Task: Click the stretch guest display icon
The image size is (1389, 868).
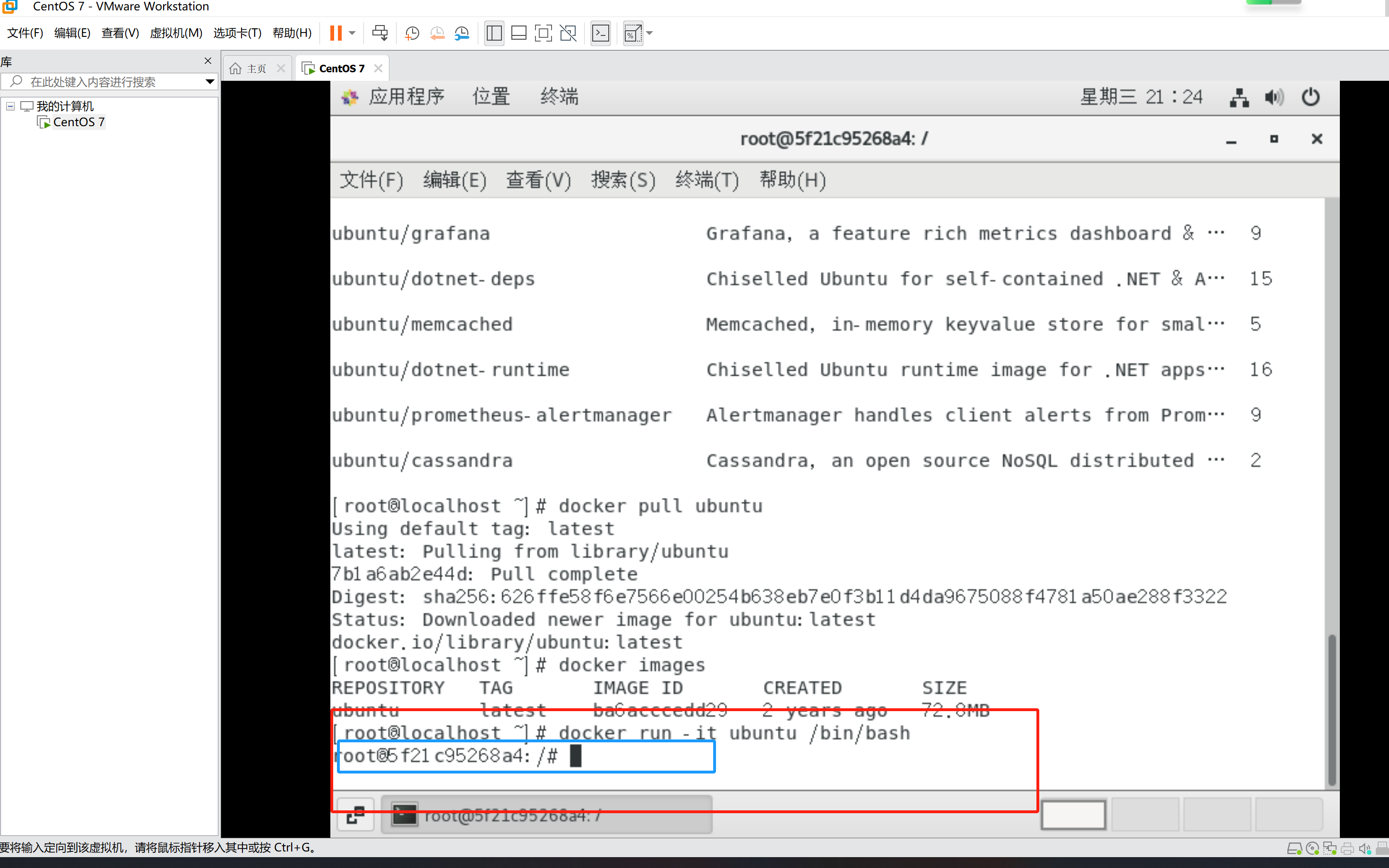Action: pyautogui.click(x=633, y=33)
